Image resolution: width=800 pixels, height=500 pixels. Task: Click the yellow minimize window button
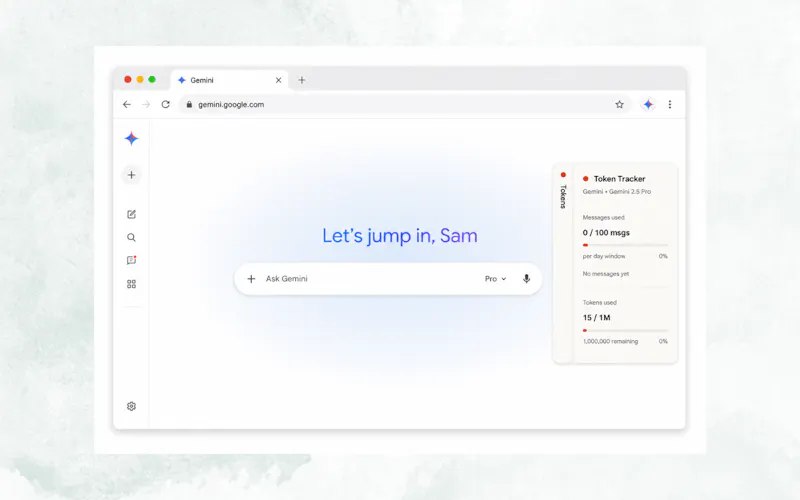(x=140, y=80)
